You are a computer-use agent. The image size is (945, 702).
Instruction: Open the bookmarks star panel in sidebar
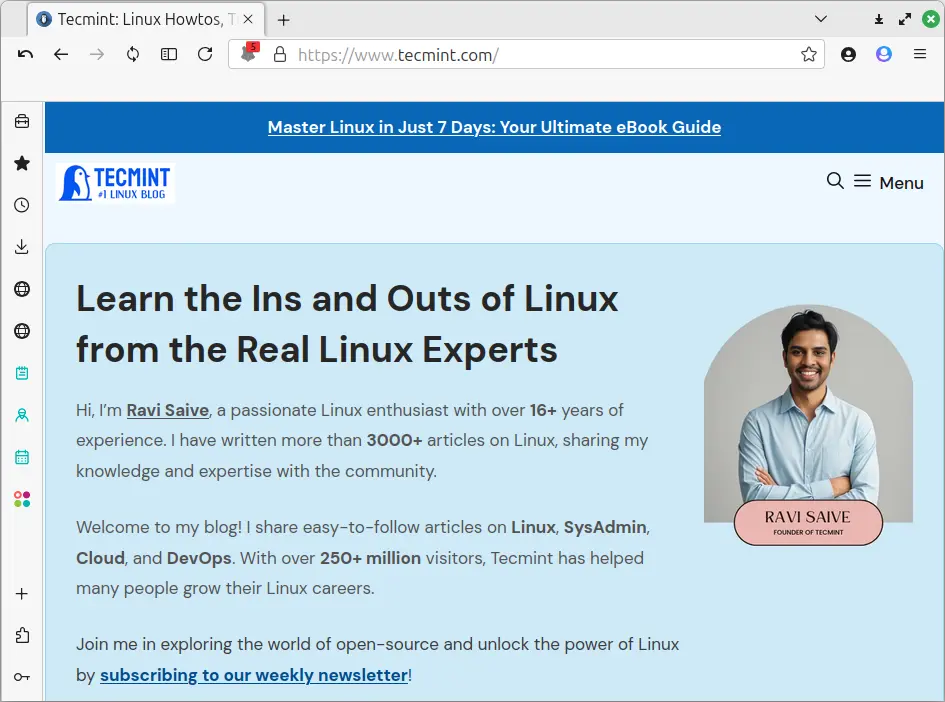point(22,163)
